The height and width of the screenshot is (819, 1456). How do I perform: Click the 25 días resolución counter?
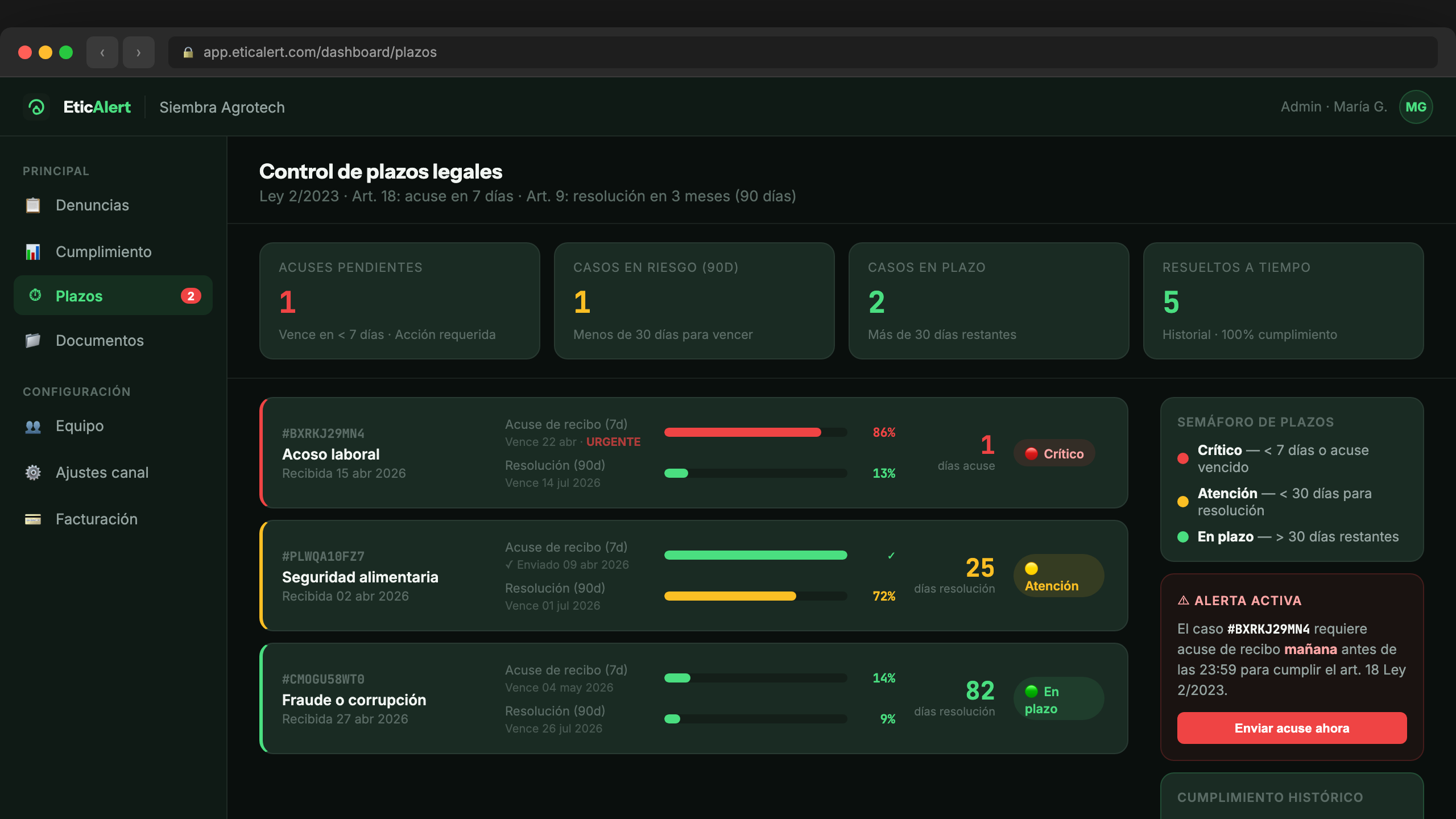955,576
